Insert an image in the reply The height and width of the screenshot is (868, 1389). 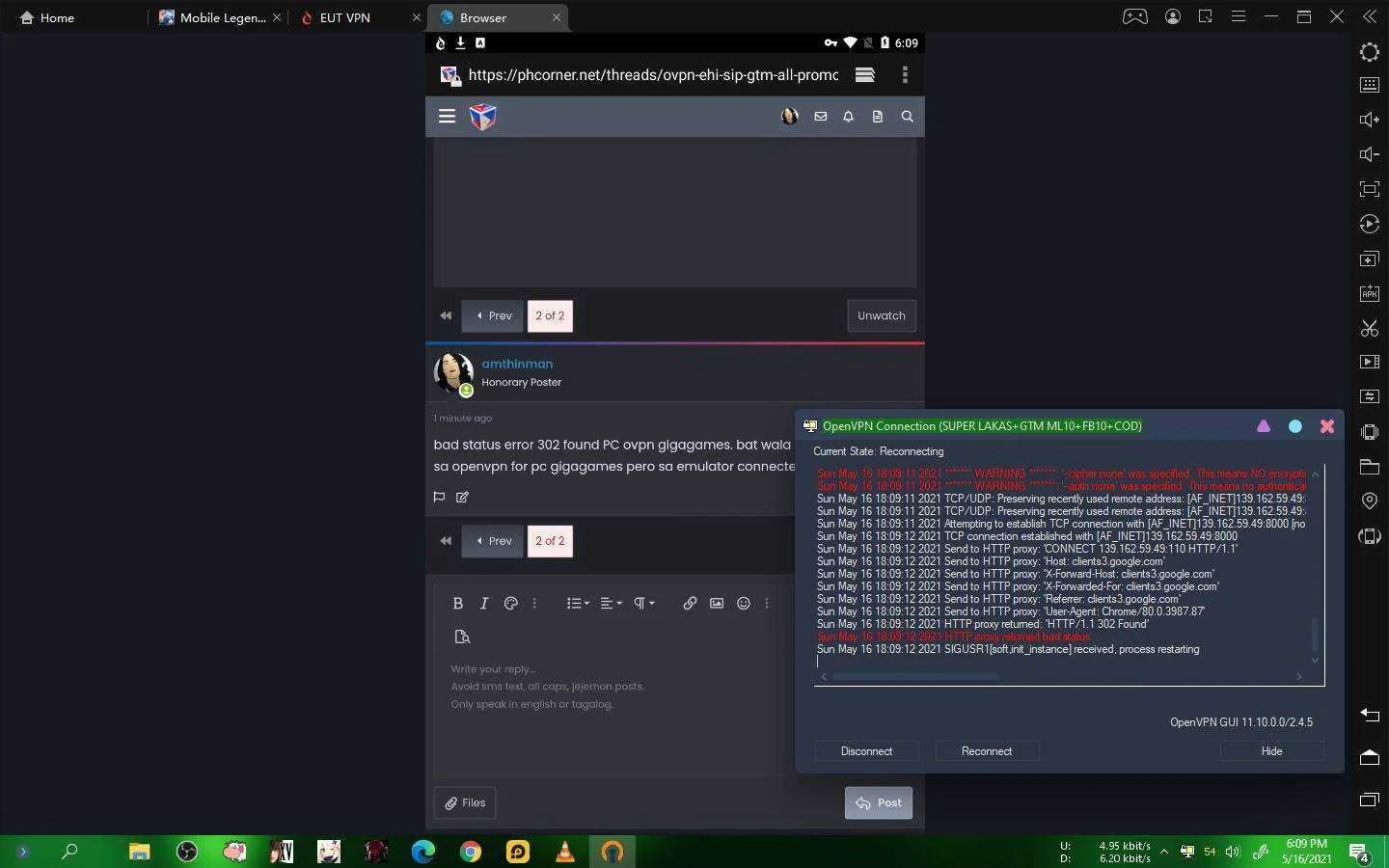coord(717,603)
